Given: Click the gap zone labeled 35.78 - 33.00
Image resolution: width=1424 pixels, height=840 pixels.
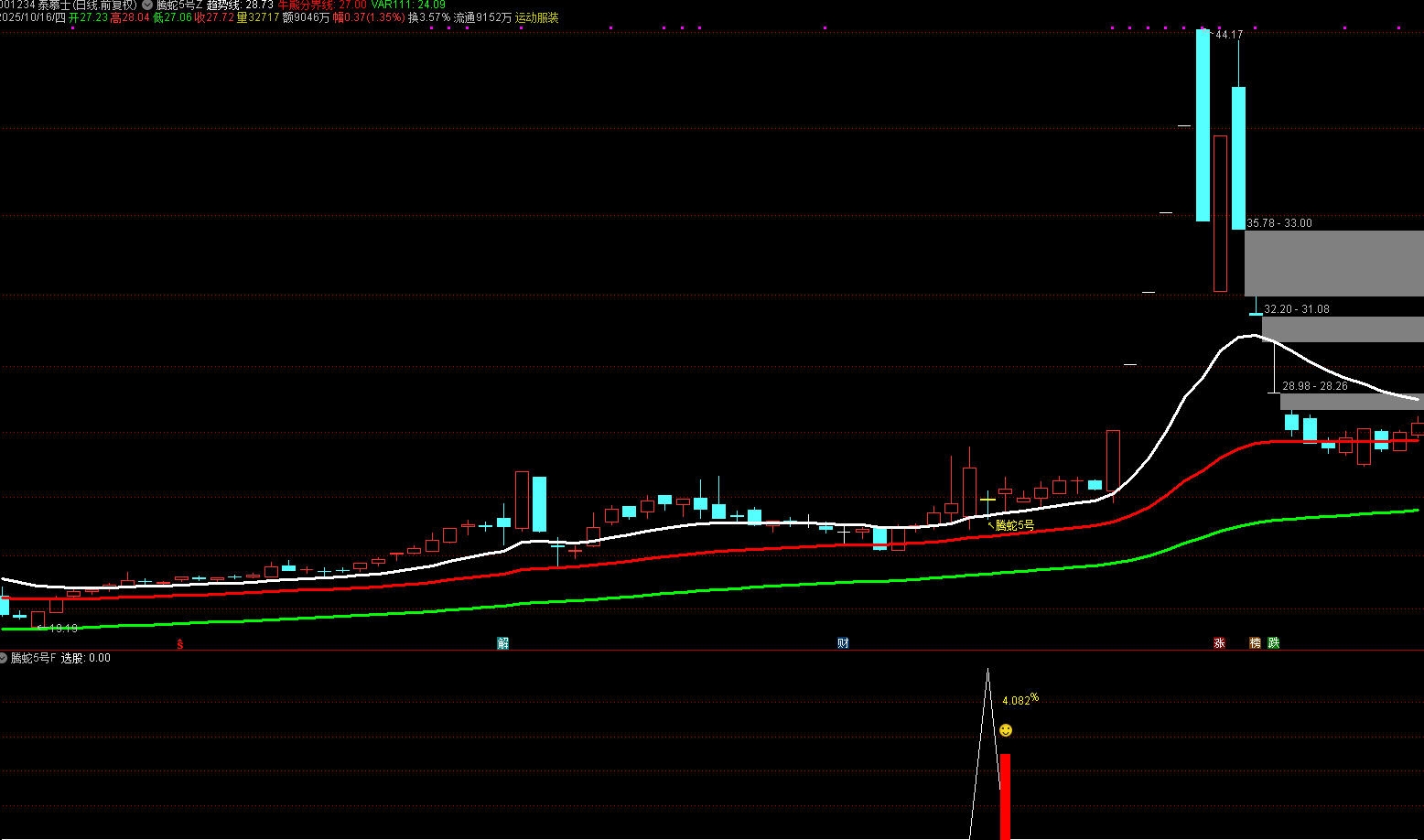Looking at the screenshot, I should (x=1334, y=263).
